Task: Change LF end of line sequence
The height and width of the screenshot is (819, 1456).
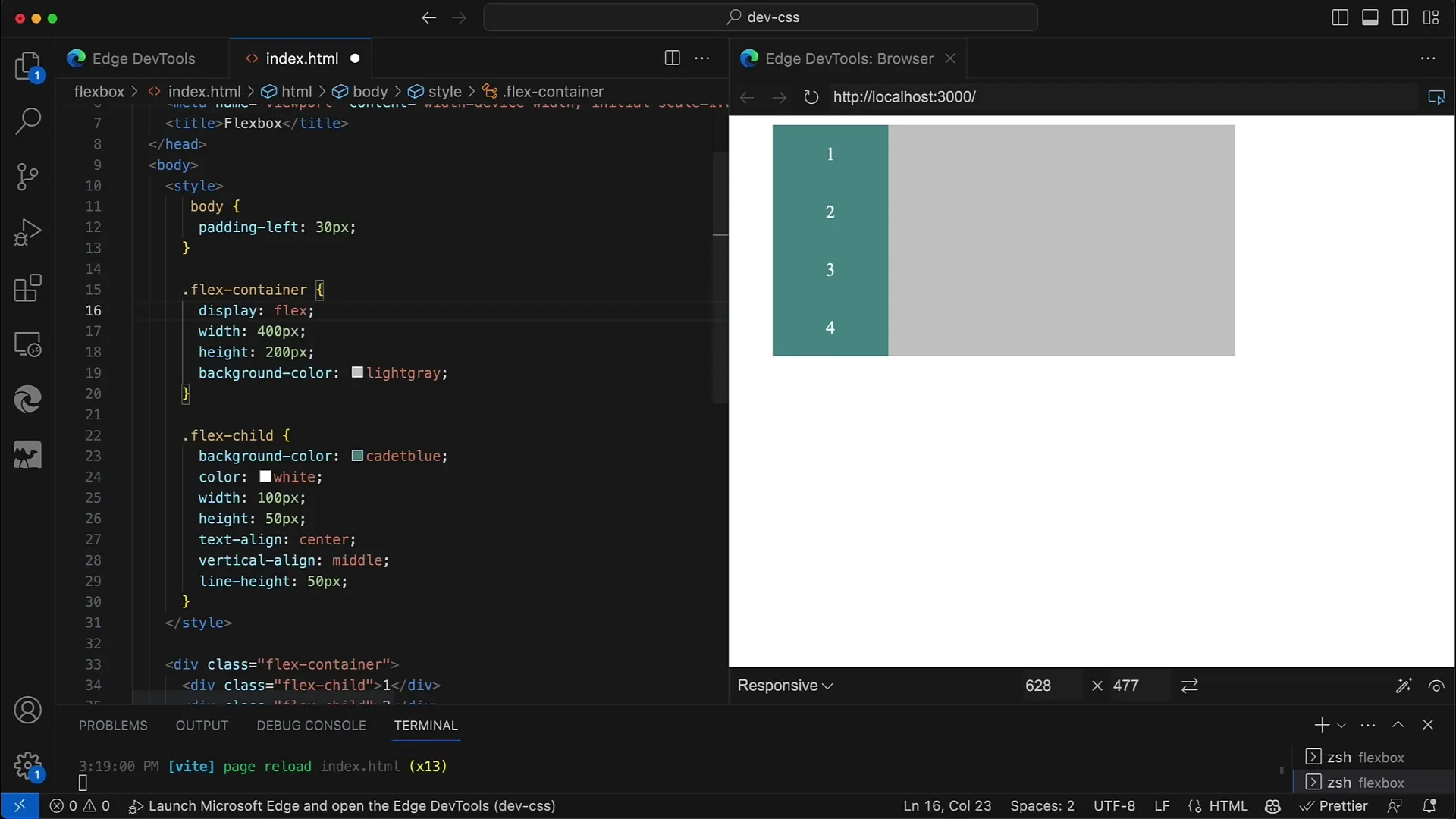Action: click(x=1162, y=806)
